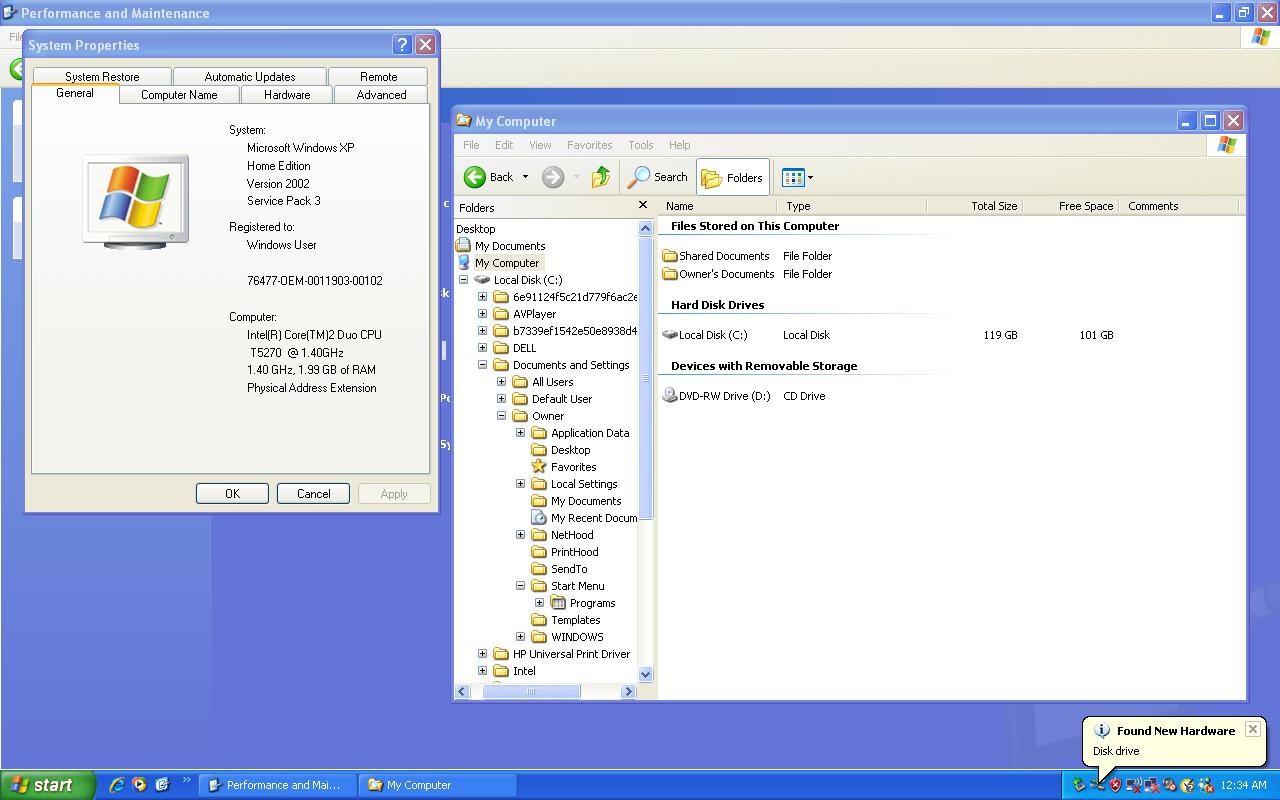This screenshot has width=1280, height=800.
Task: Close the Found New Hardware balloon
Action: coord(1252,730)
